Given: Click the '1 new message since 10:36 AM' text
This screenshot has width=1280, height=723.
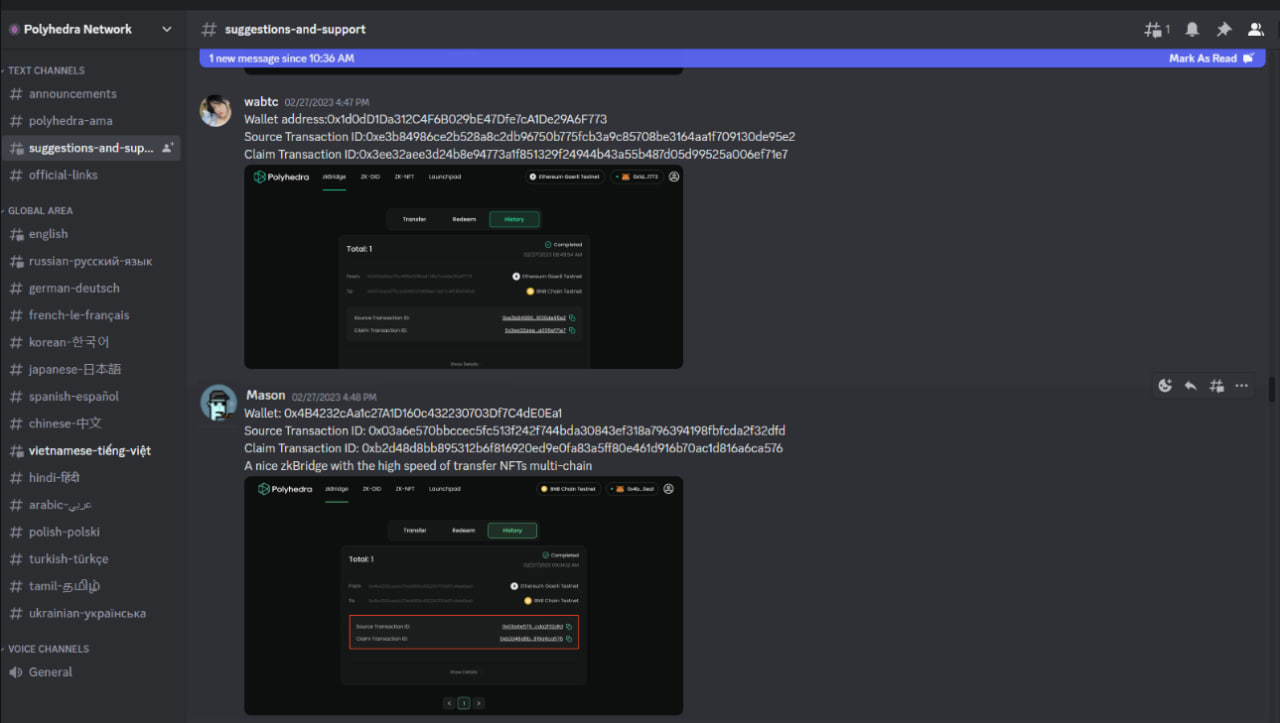Looking at the screenshot, I should click(281, 59).
